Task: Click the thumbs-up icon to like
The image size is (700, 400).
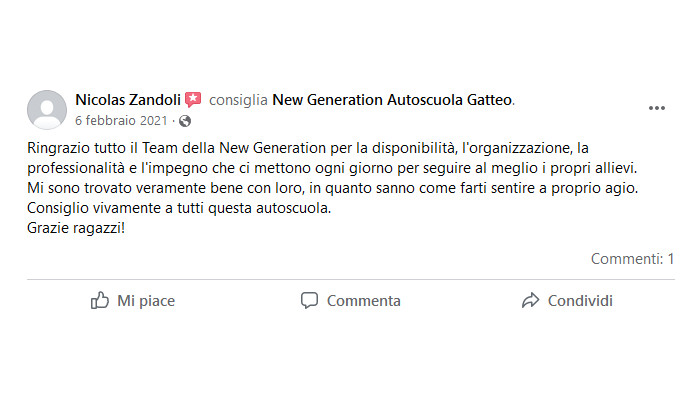Action: tap(100, 300)
